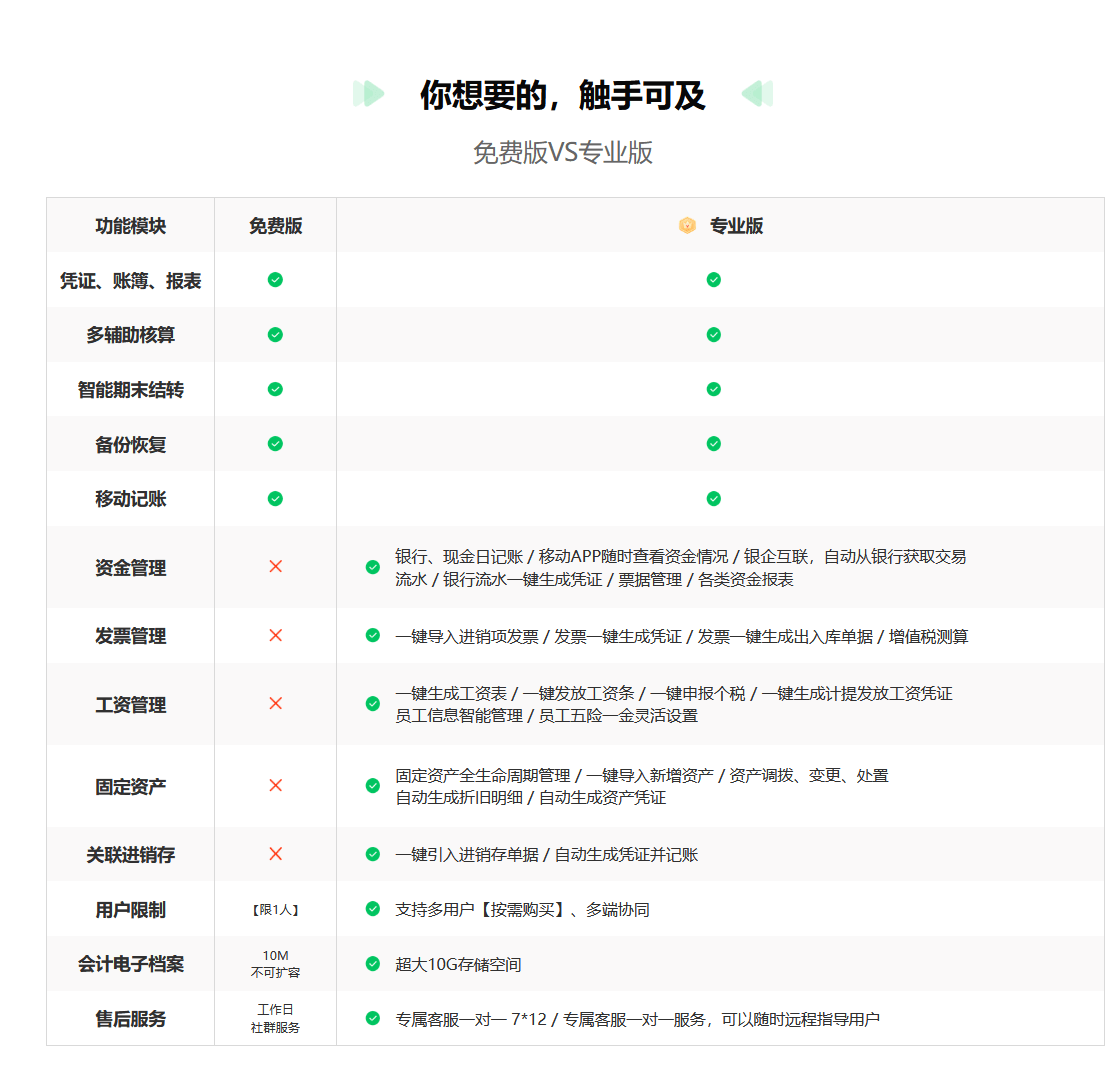Viewport: 1118px width, 1069px height.
Task: Click the crown icon beside 专业版
Action: (x=686, y=225)
